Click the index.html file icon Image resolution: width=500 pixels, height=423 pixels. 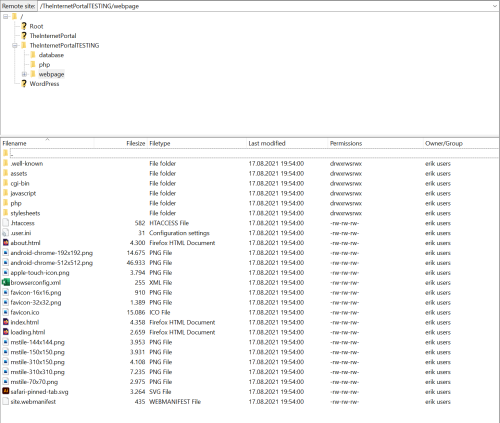pos(6,322)
